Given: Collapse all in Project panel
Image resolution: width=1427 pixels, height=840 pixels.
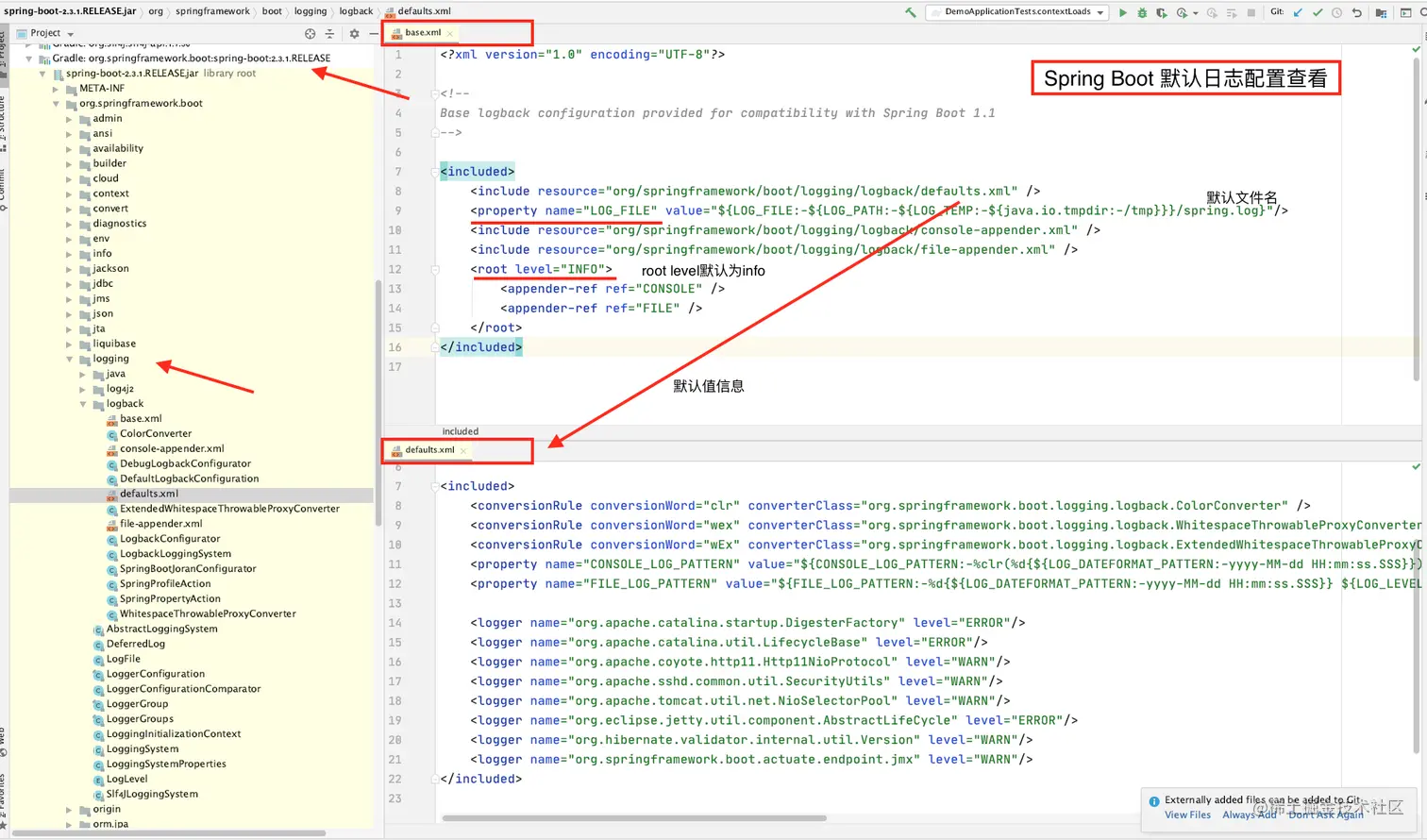Looking at the screenshot, I should tap(329, 33).
